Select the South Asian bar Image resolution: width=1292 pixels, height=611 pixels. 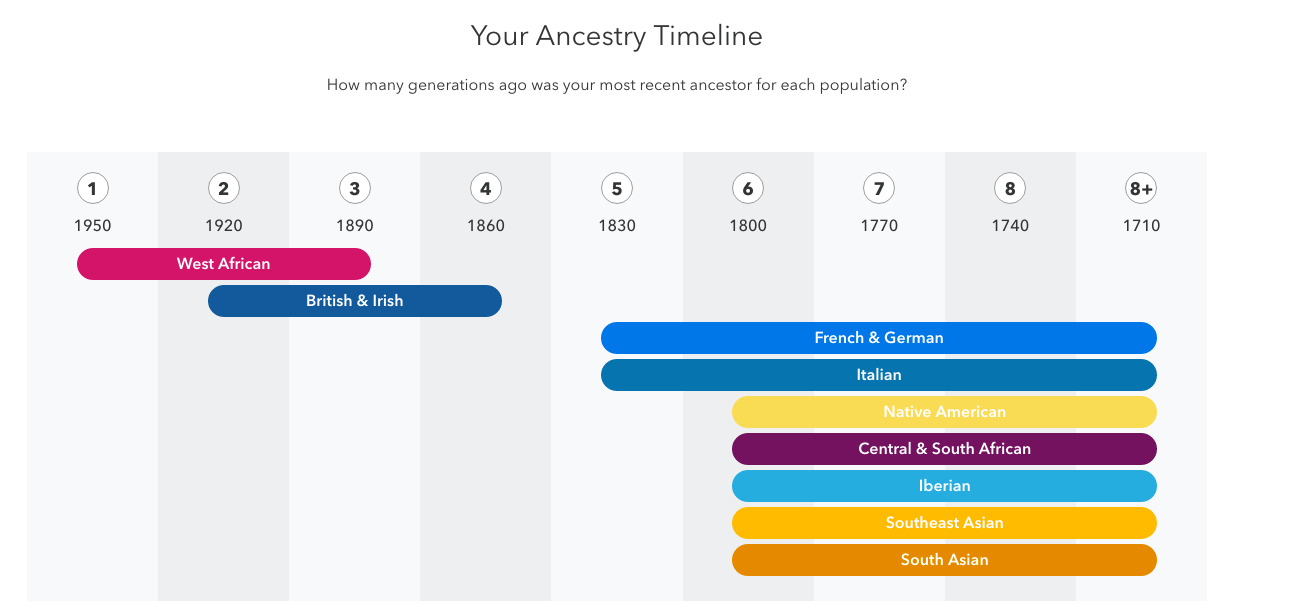pyautogui.click(x=944, y=560)
